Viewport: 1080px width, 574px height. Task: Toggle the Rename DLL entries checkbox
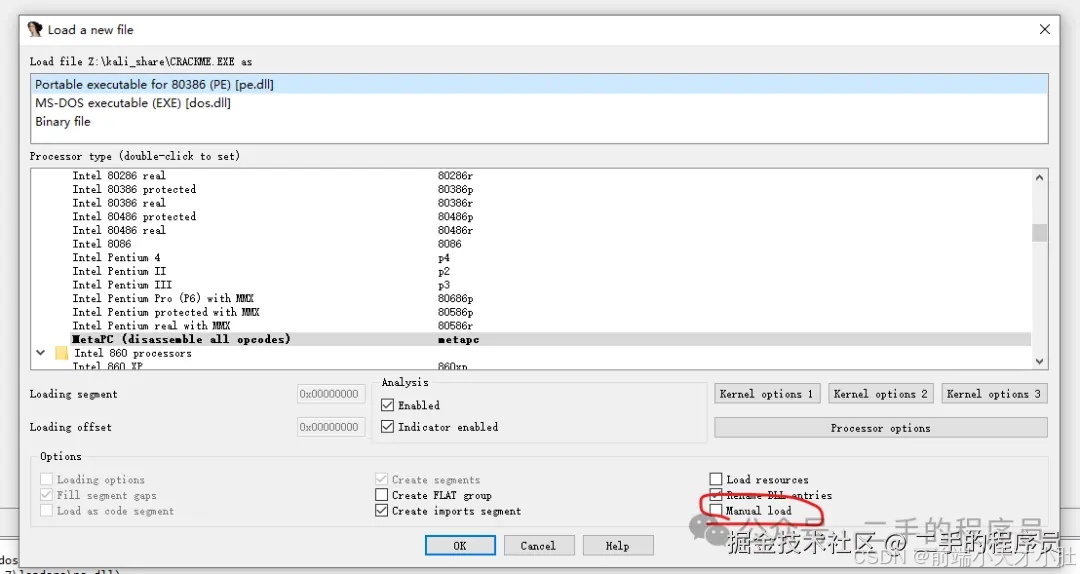tap(716, 495)
